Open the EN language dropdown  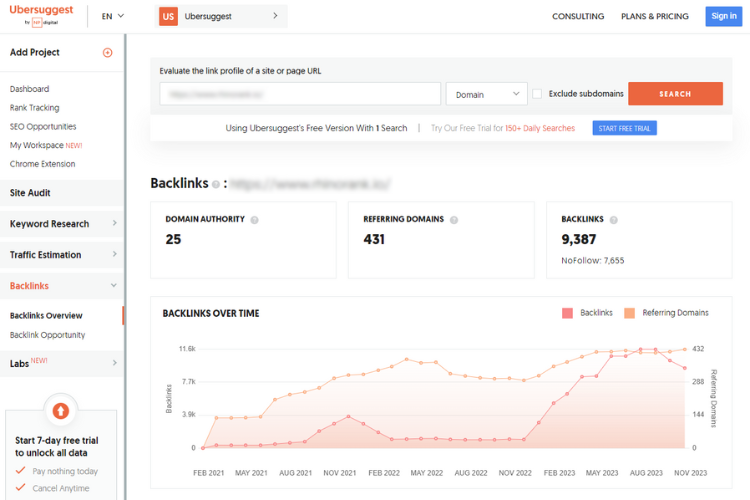click(x=113, y=16)
